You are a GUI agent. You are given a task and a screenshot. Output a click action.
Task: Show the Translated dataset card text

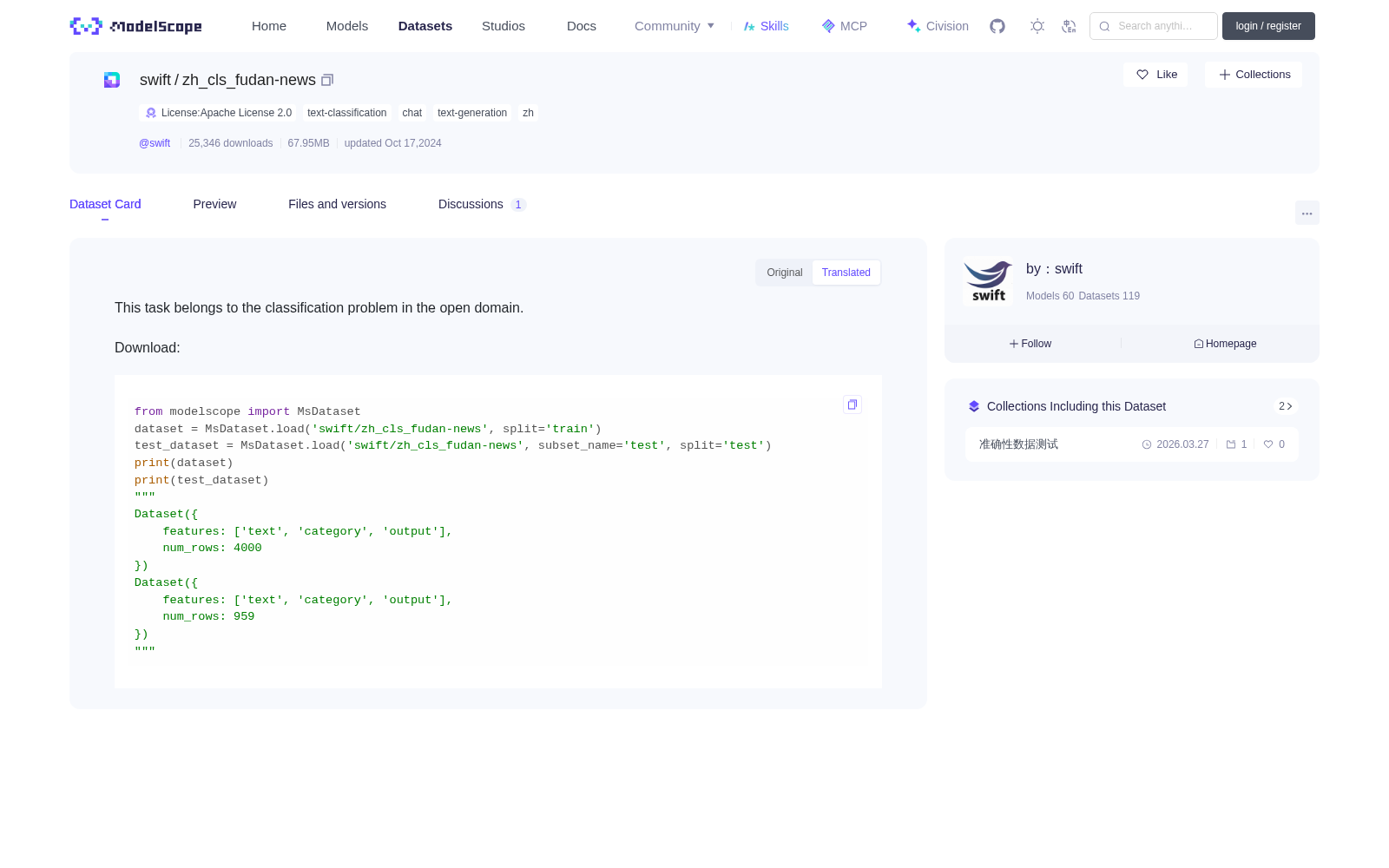[846, 273]
